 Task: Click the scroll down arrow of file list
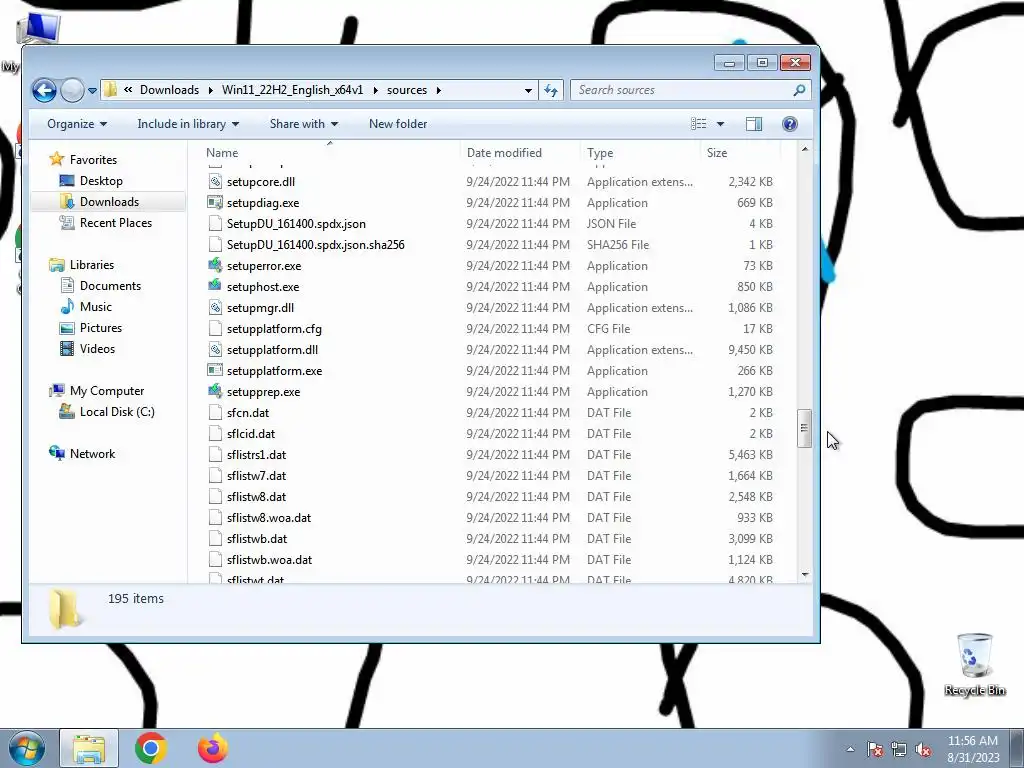805,575
